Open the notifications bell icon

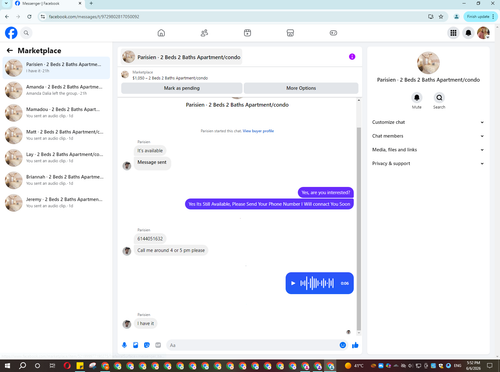pos(468,33)
